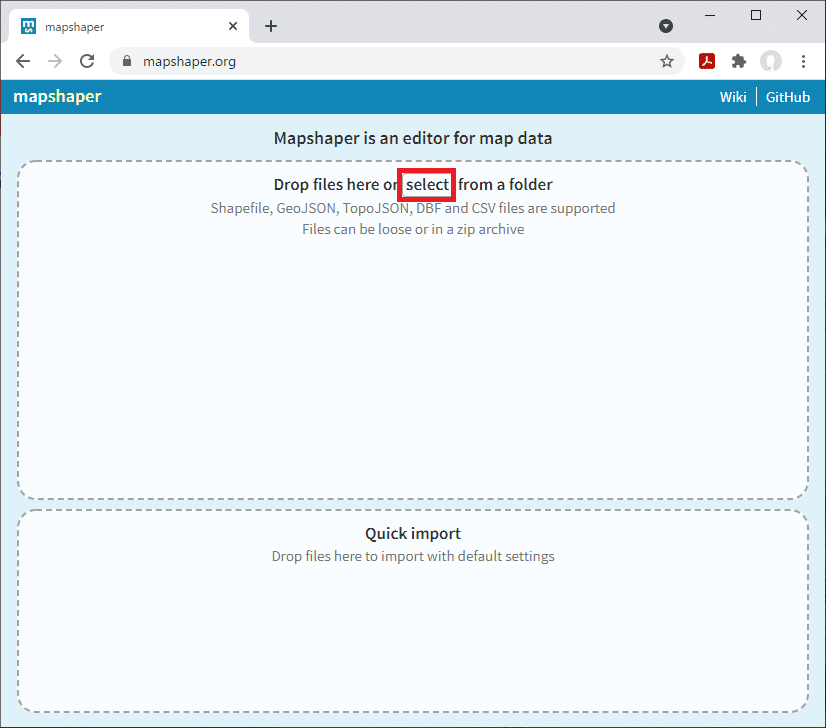Open the Adobe Acrobat extension icon
The height and width of the screenshot is (728, 826).
[x=707, y=62]
